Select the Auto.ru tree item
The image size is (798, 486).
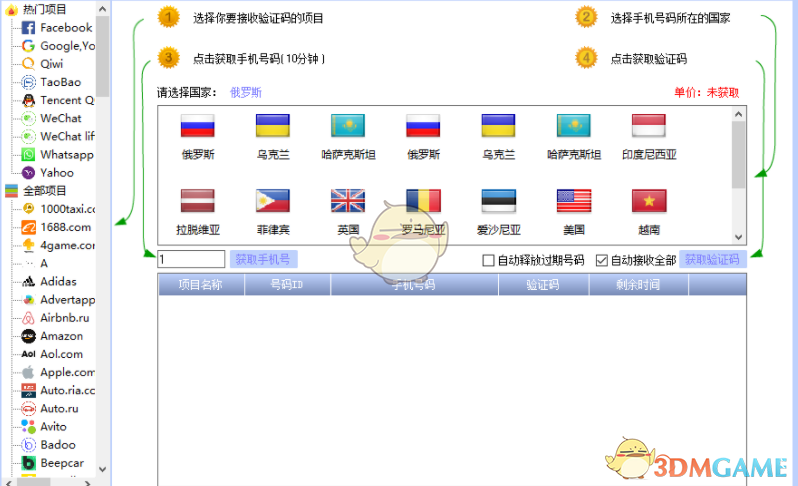(x=60, y=409)
